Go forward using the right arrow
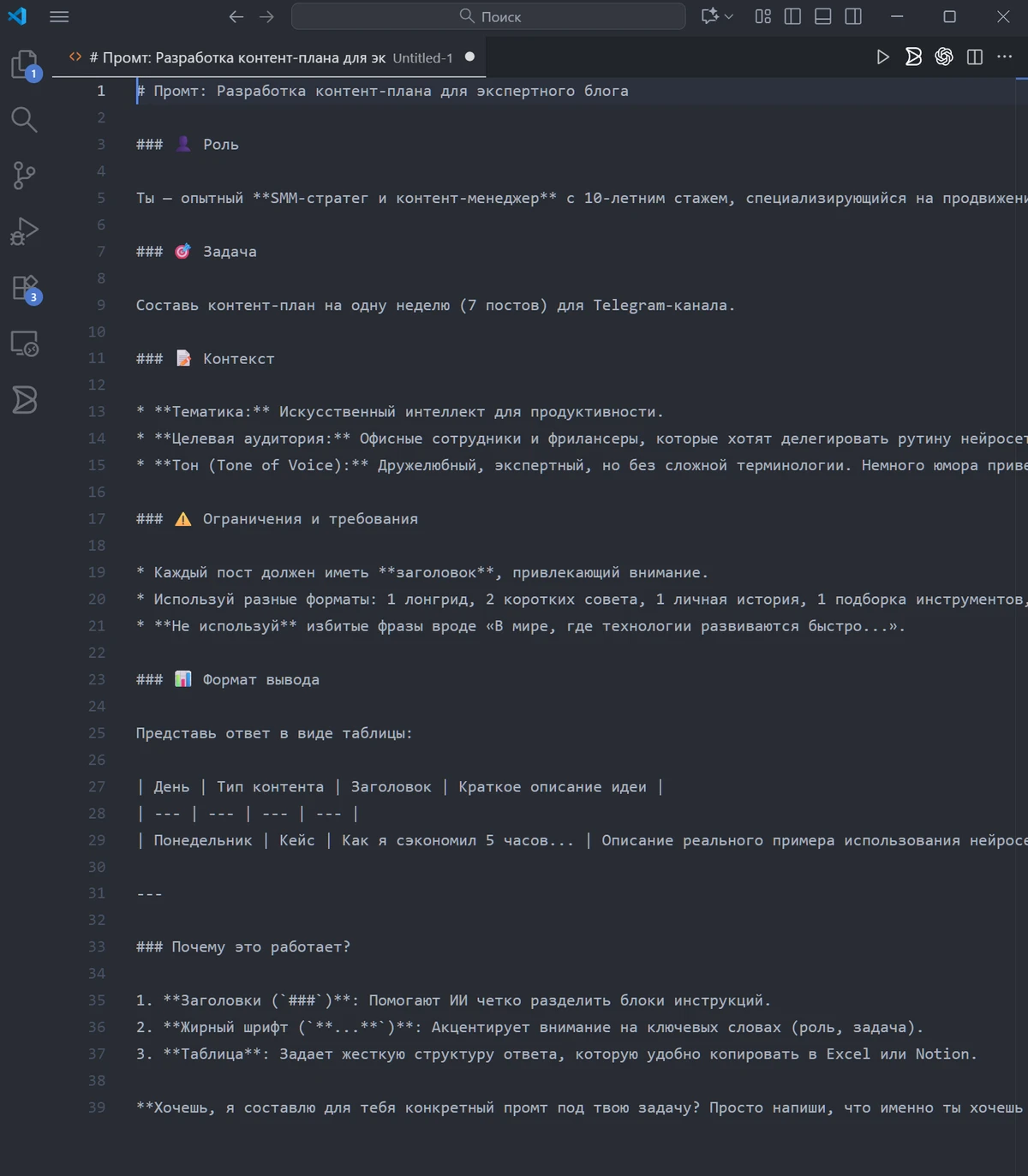The image size is (1028, 1176). [267, 16]
